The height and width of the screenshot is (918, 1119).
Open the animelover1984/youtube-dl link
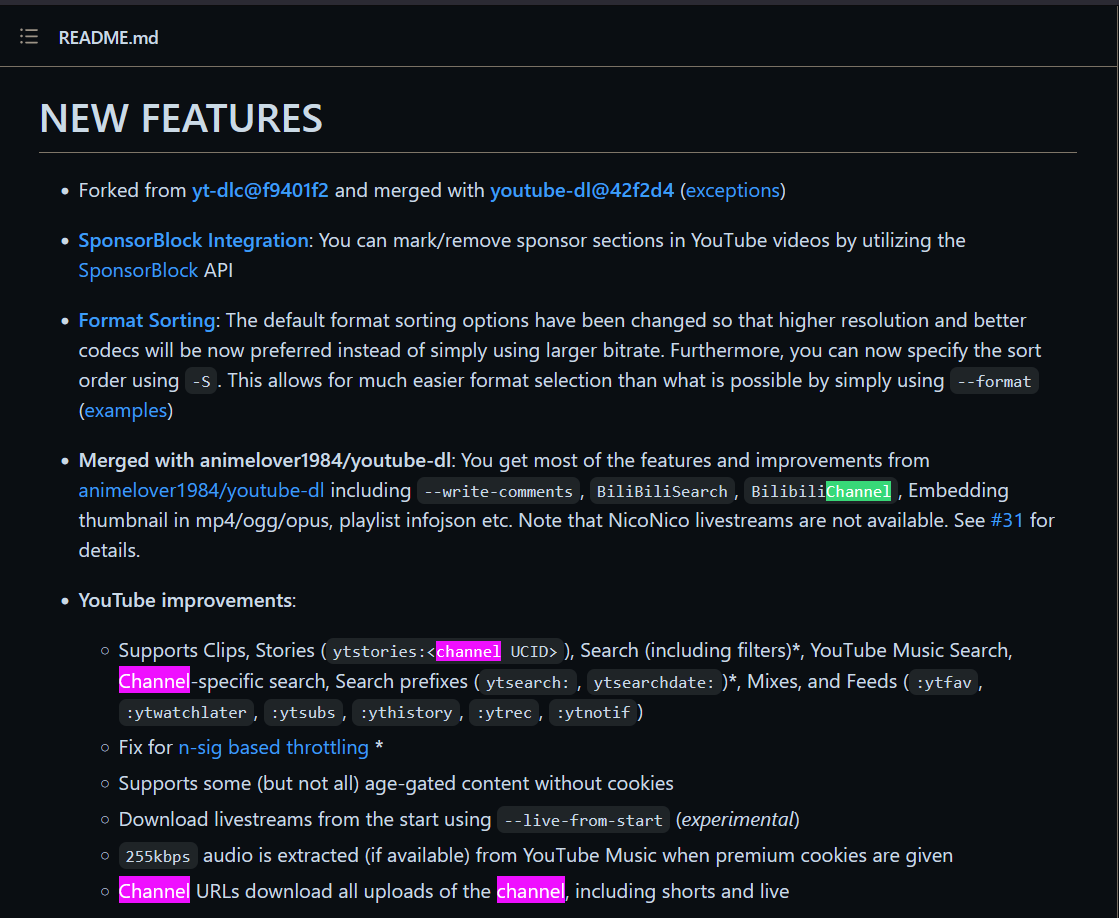click(x=201, y=490)
